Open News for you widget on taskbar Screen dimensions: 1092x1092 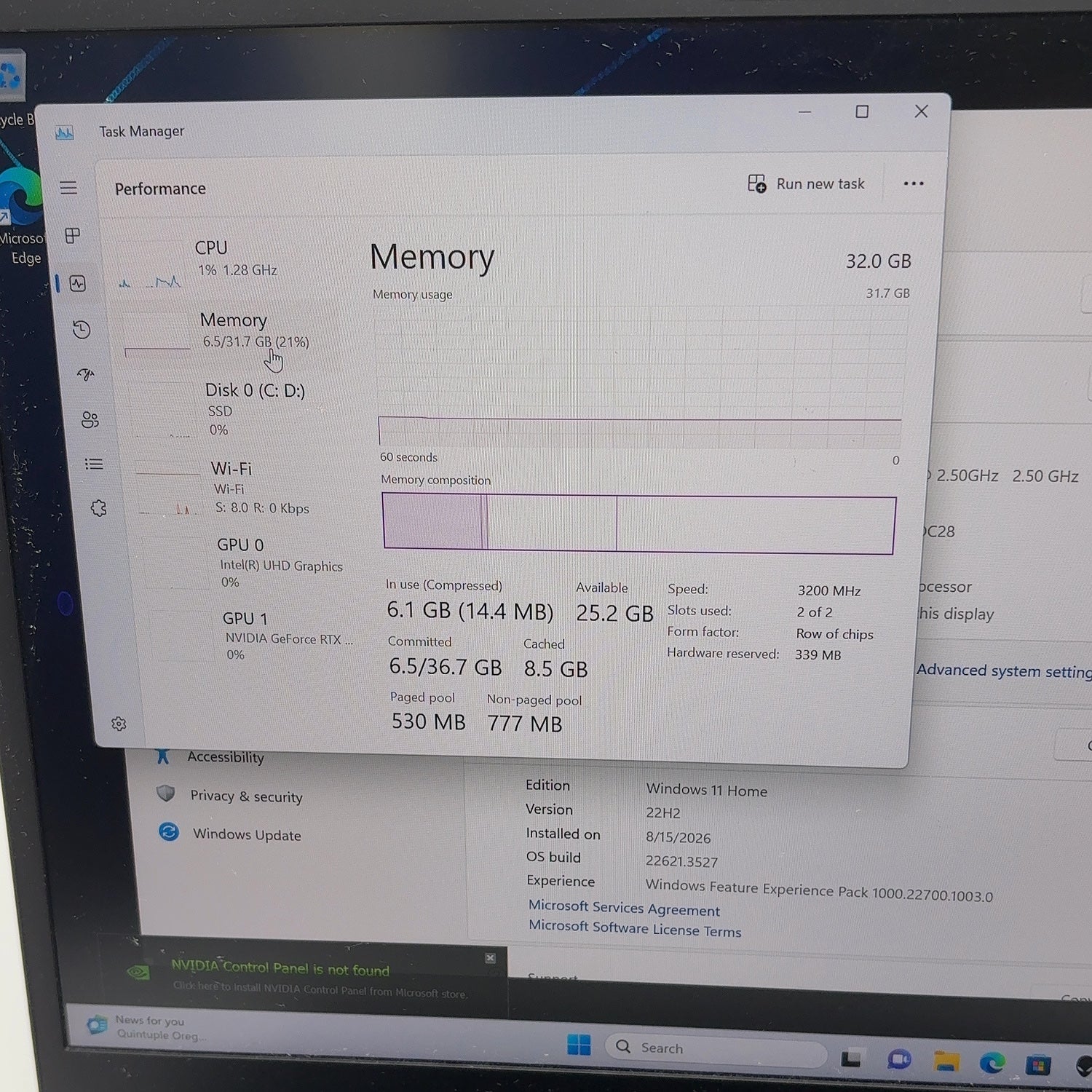pyautogui.click(x=146, y=1026)
